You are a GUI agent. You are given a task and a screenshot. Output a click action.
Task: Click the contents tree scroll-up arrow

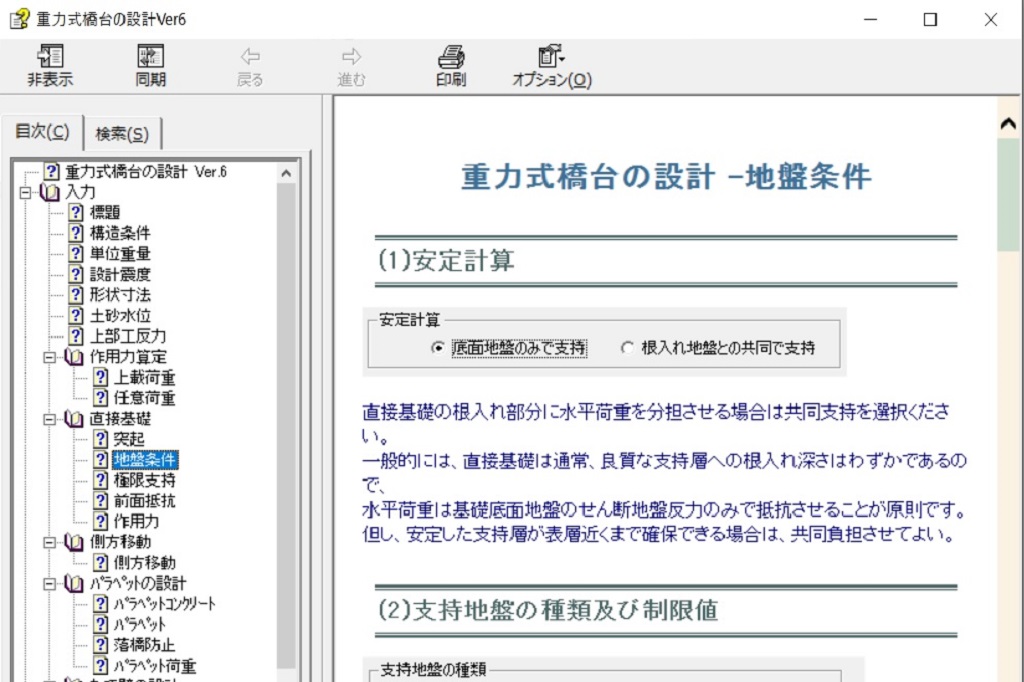[286, 173]
